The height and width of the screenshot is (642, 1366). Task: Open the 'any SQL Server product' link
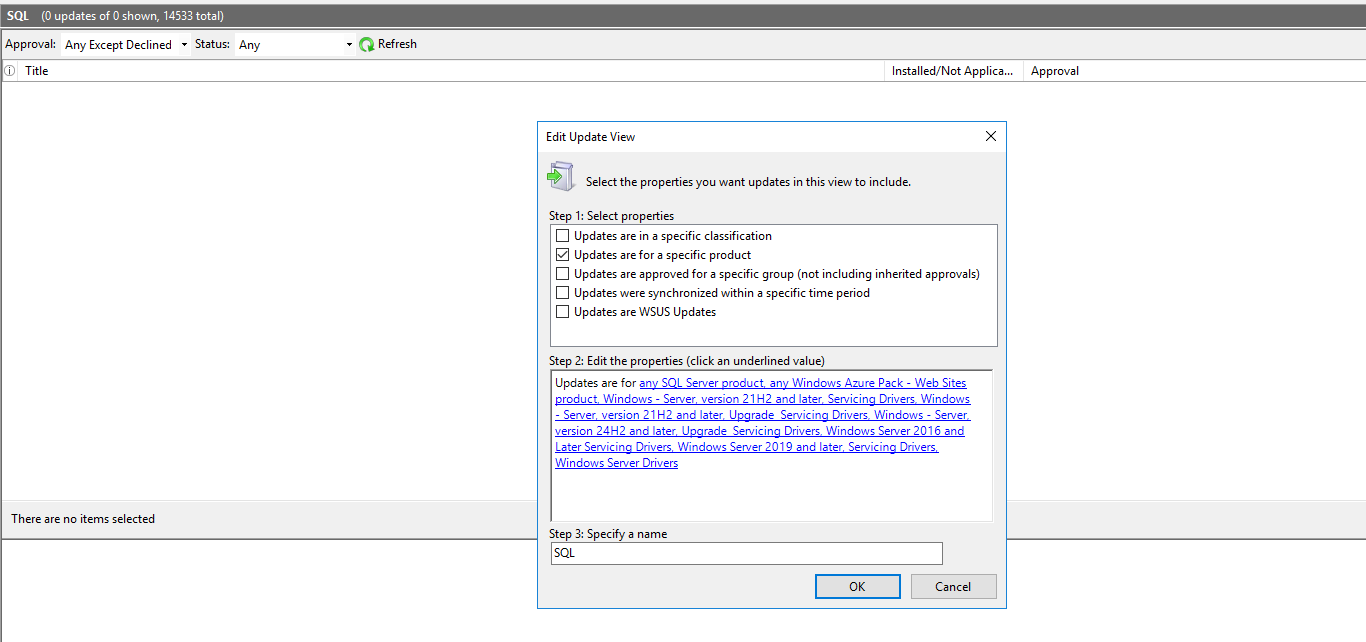coord(703,383)
